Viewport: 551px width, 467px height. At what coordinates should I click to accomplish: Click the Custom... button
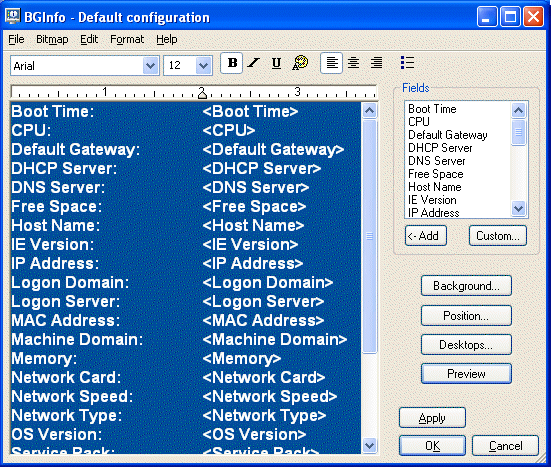point(498,235)
